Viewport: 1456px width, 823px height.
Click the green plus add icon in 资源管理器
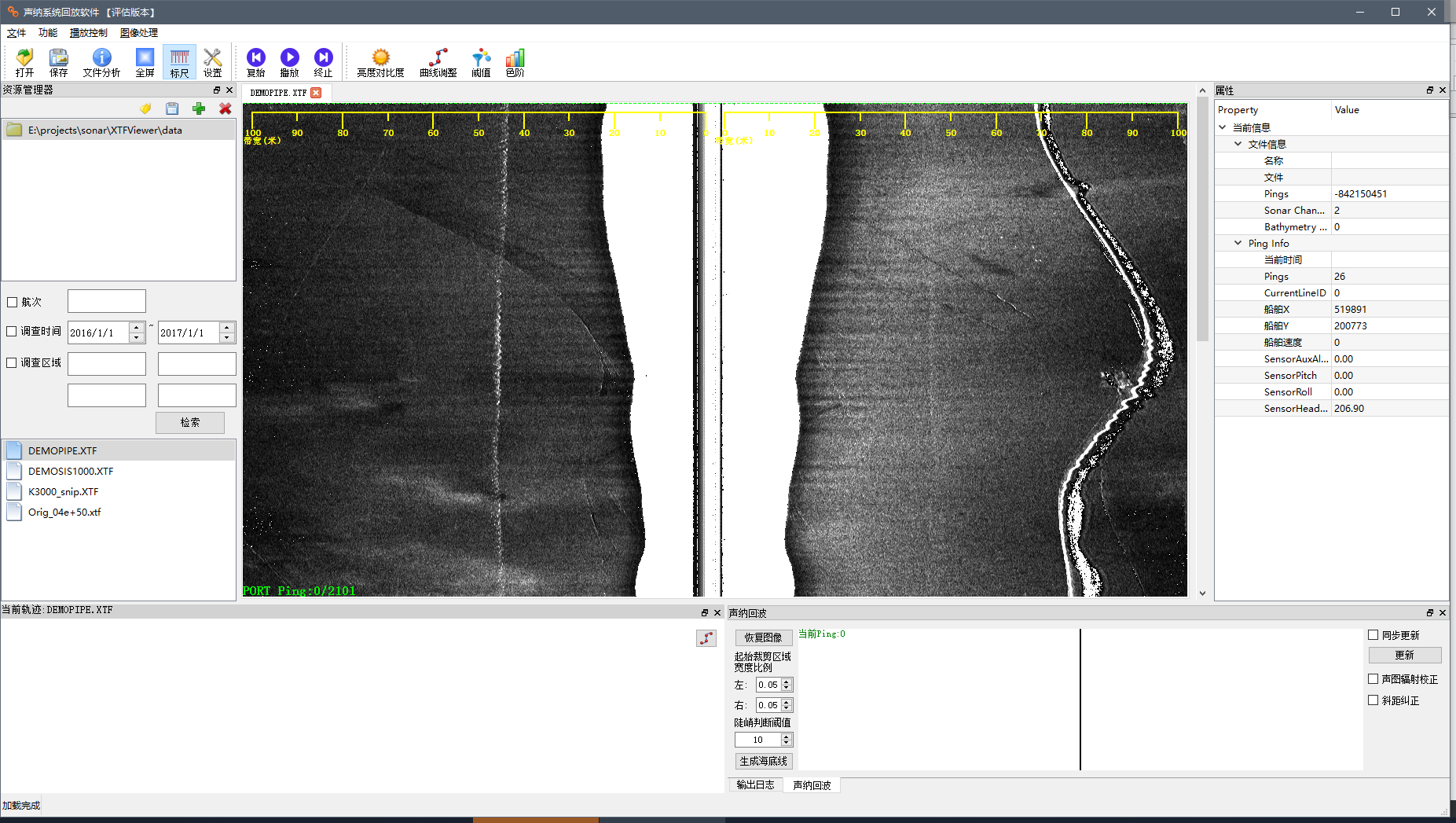(x=199, y=108)
